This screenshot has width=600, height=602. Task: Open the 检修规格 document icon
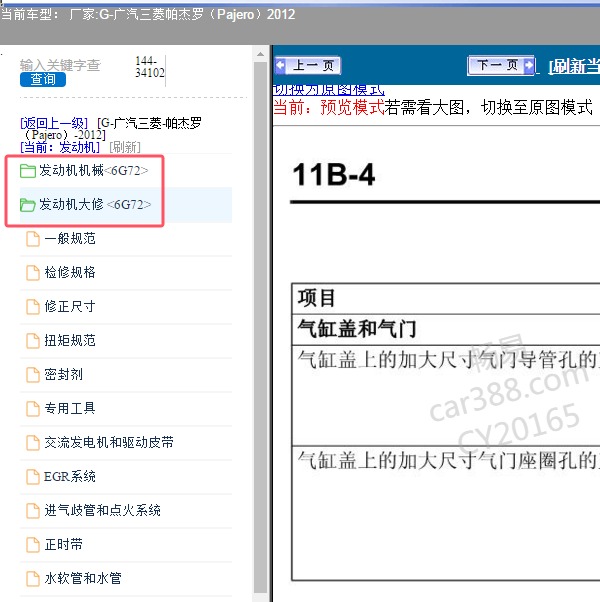click(33, 273)
